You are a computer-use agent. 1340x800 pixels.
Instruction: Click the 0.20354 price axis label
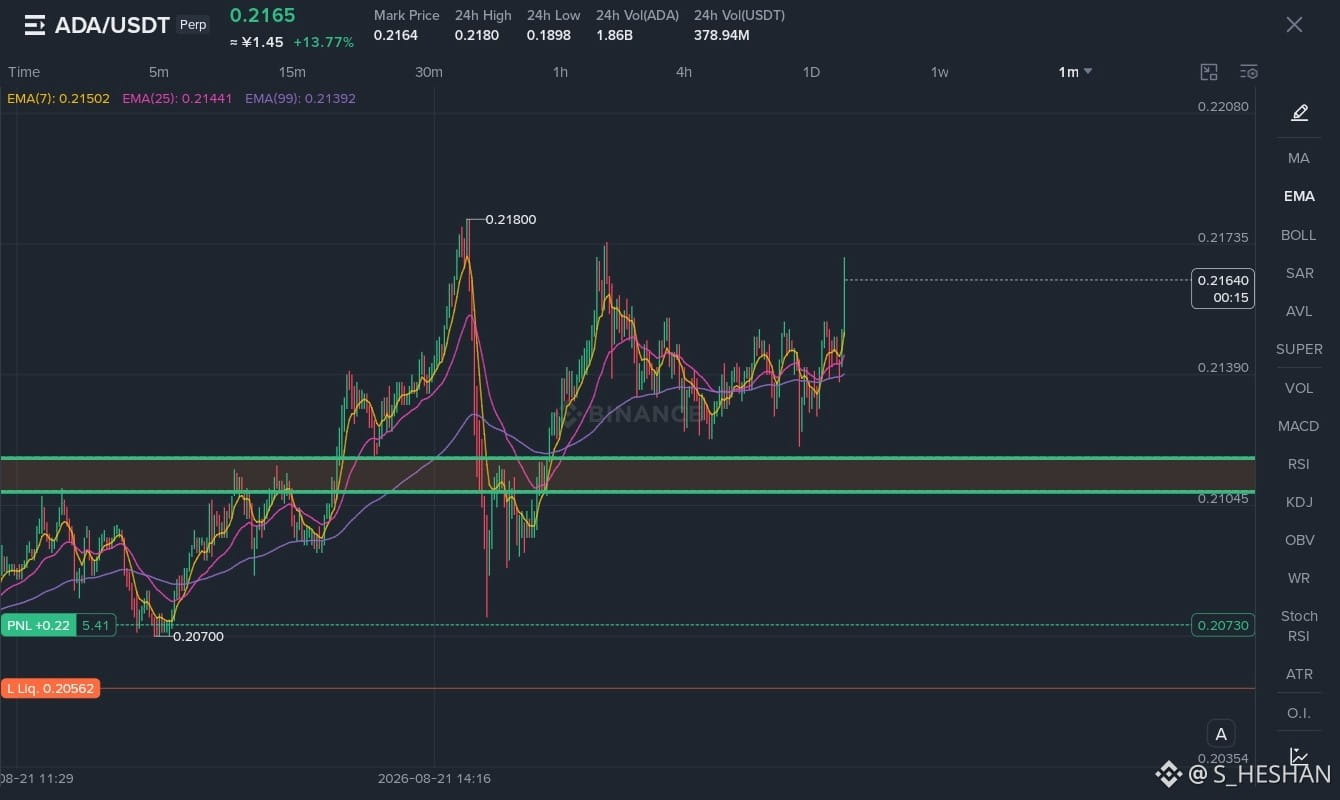click(1223, 759)
